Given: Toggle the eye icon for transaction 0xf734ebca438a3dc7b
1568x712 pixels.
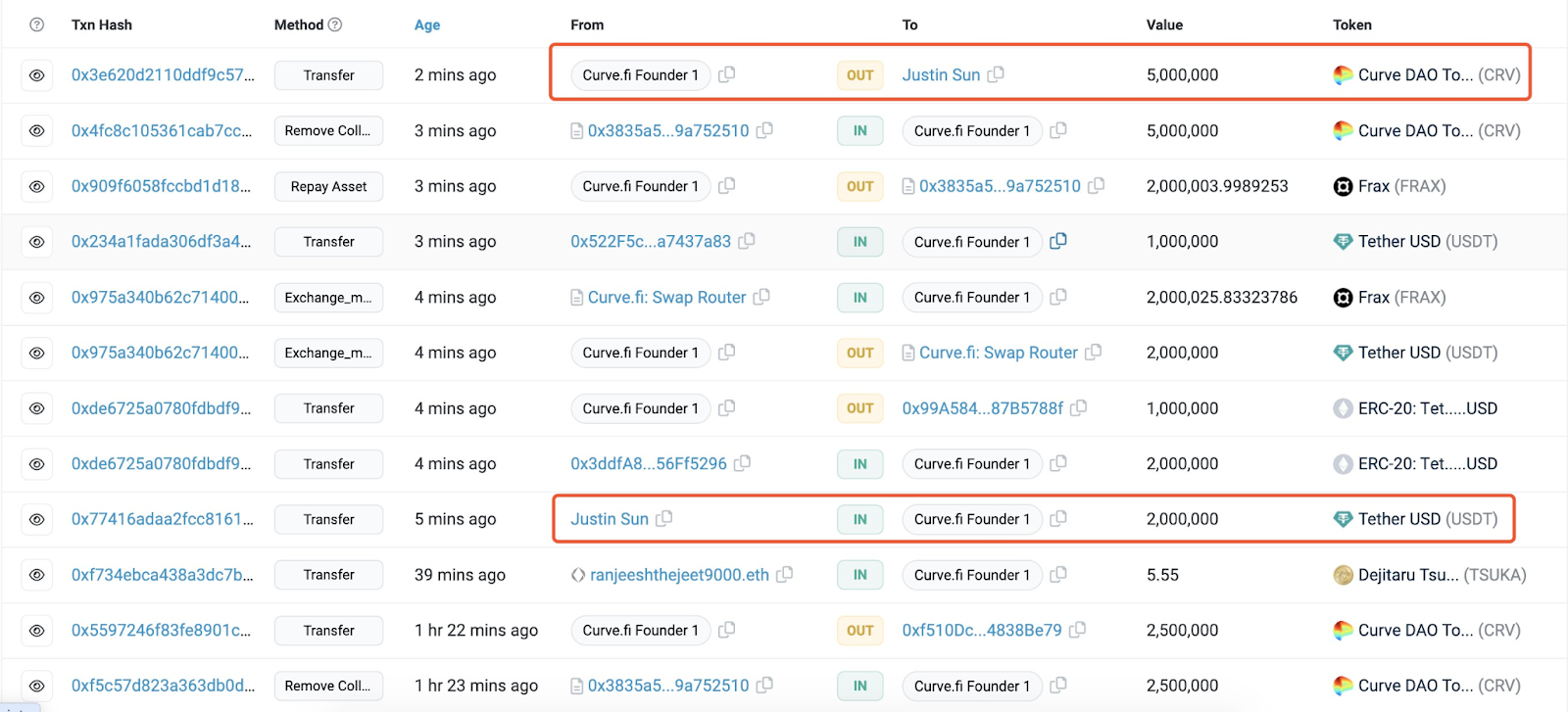Looking at the screenshot, I should tap(36, 575).
